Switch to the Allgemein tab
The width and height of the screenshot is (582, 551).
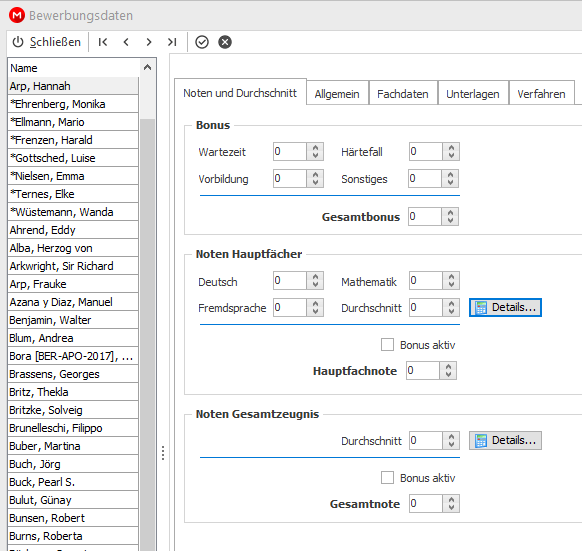[337, 94]
